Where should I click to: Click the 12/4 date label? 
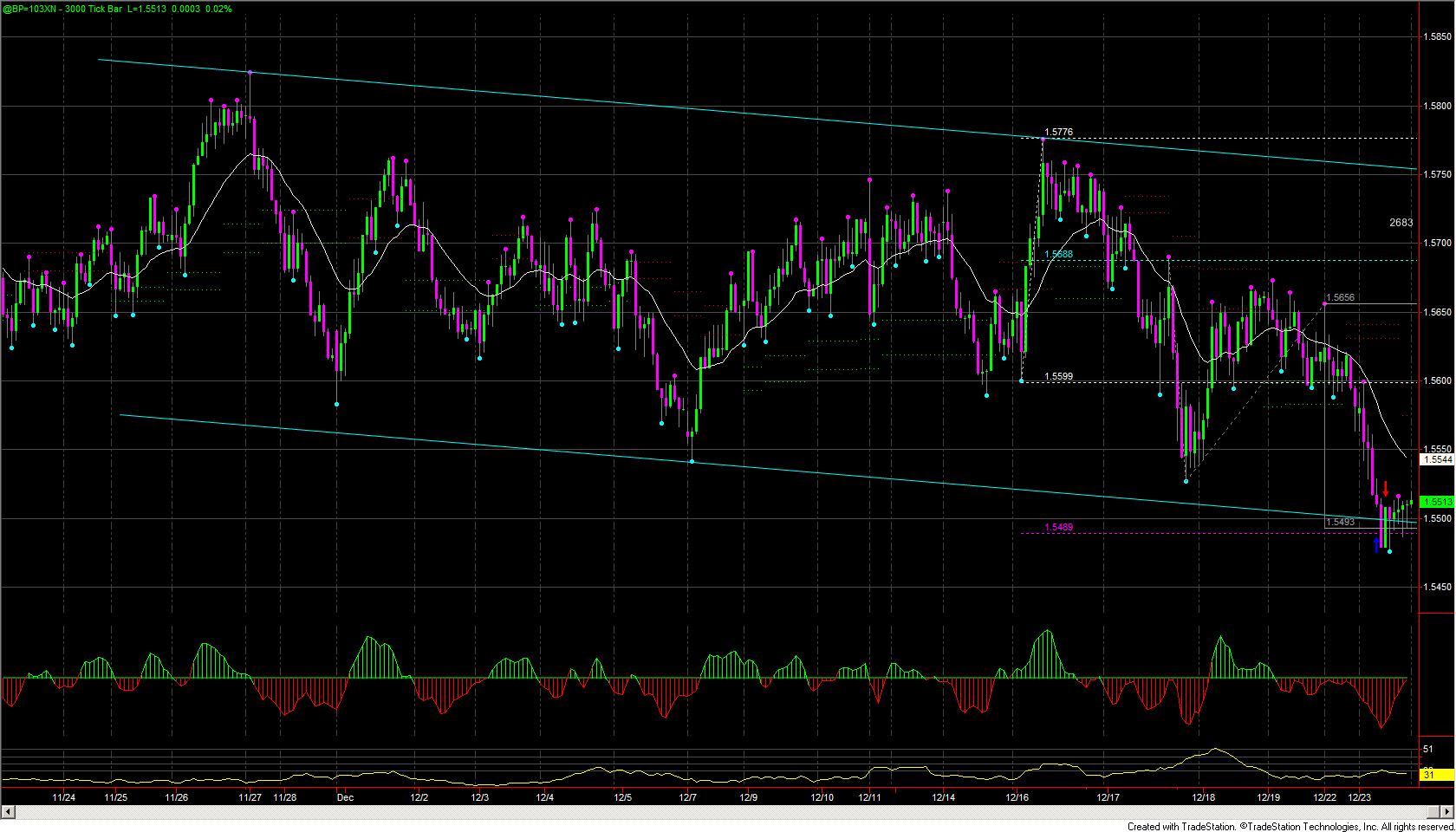pyautogui.click(x=544, y=796)
